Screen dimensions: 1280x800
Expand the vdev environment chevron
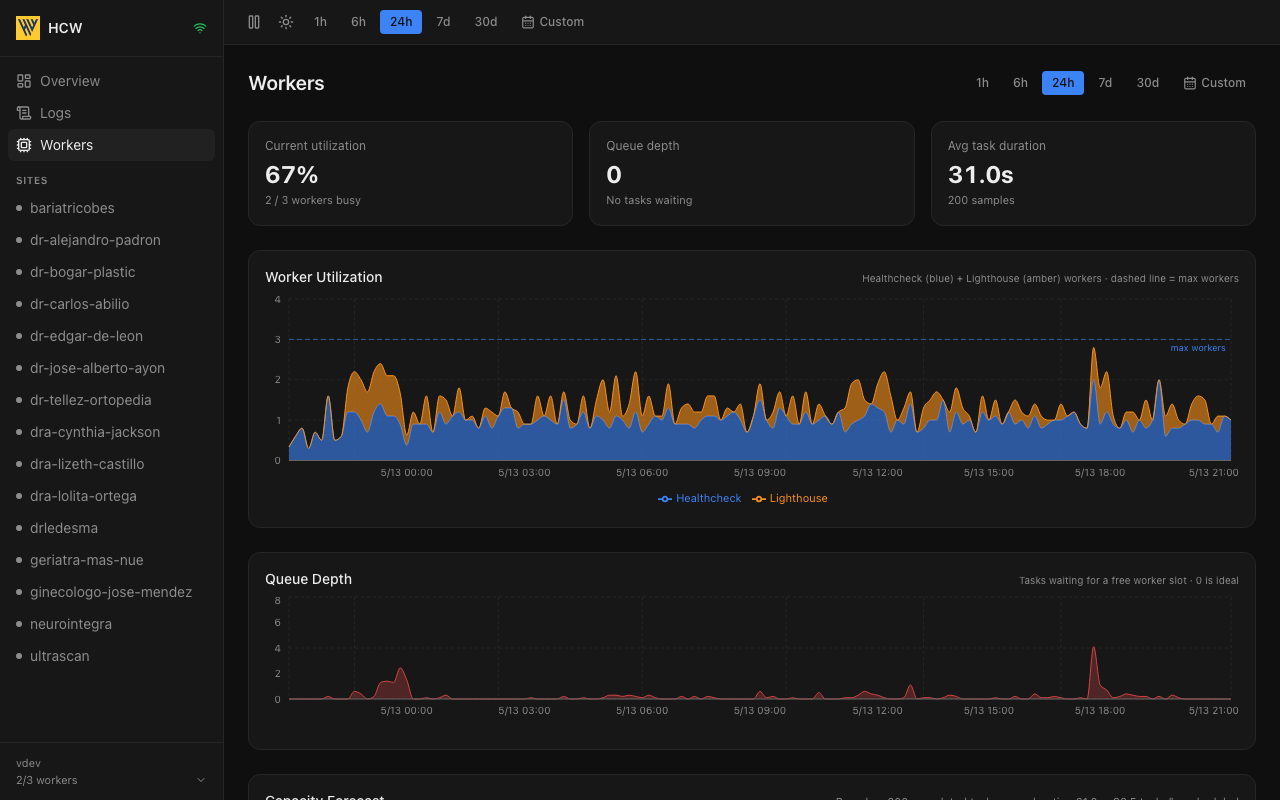pyautogui.click(x=200, y=780)
